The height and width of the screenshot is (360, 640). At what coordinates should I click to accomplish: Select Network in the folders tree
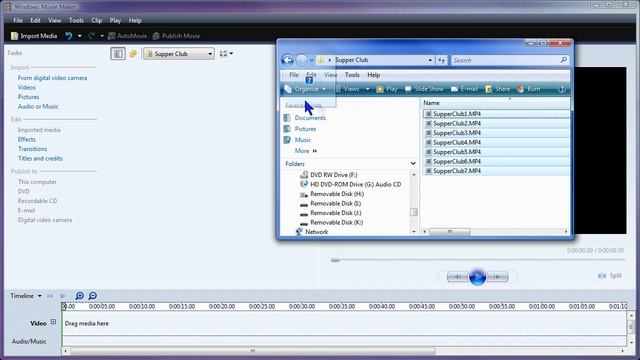(x=312, y=232)
